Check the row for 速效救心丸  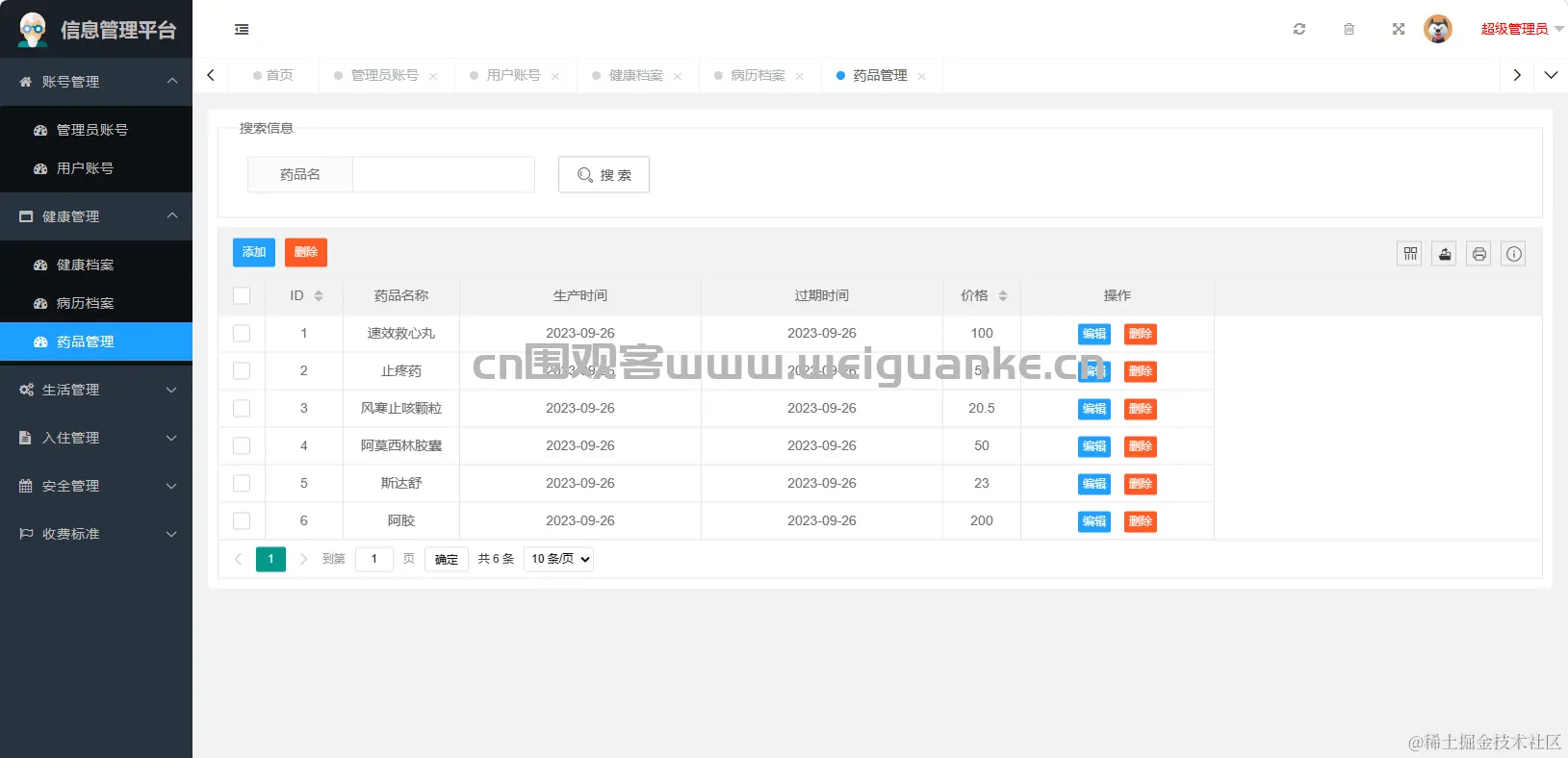[x=242, y=333]
